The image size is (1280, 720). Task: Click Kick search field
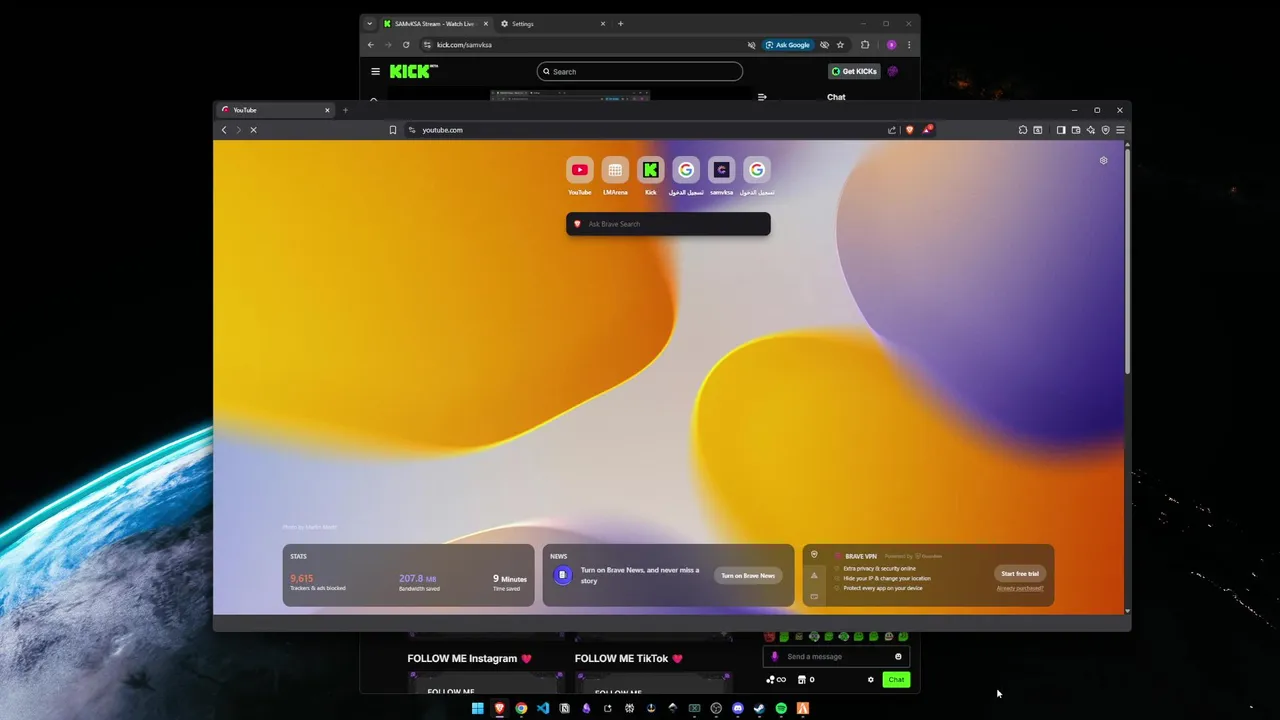[640, 72]
